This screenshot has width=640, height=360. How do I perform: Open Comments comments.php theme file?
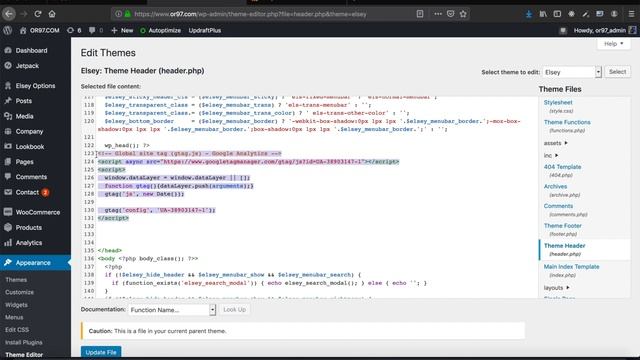coord(558,206)
